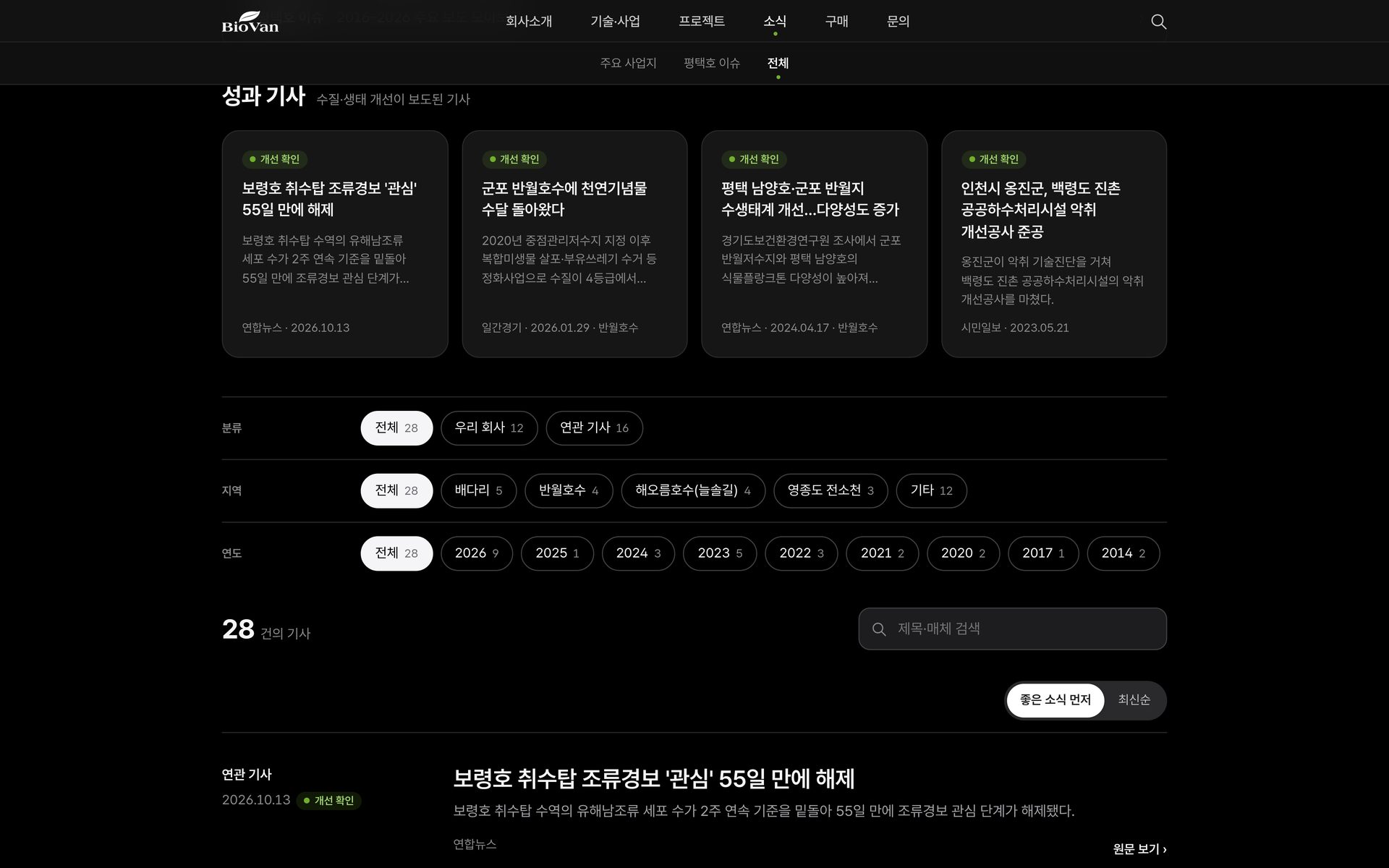Filter year by 2014
The width and height of the screenshot is (1389, 868).
click(x=1123, y=553)
